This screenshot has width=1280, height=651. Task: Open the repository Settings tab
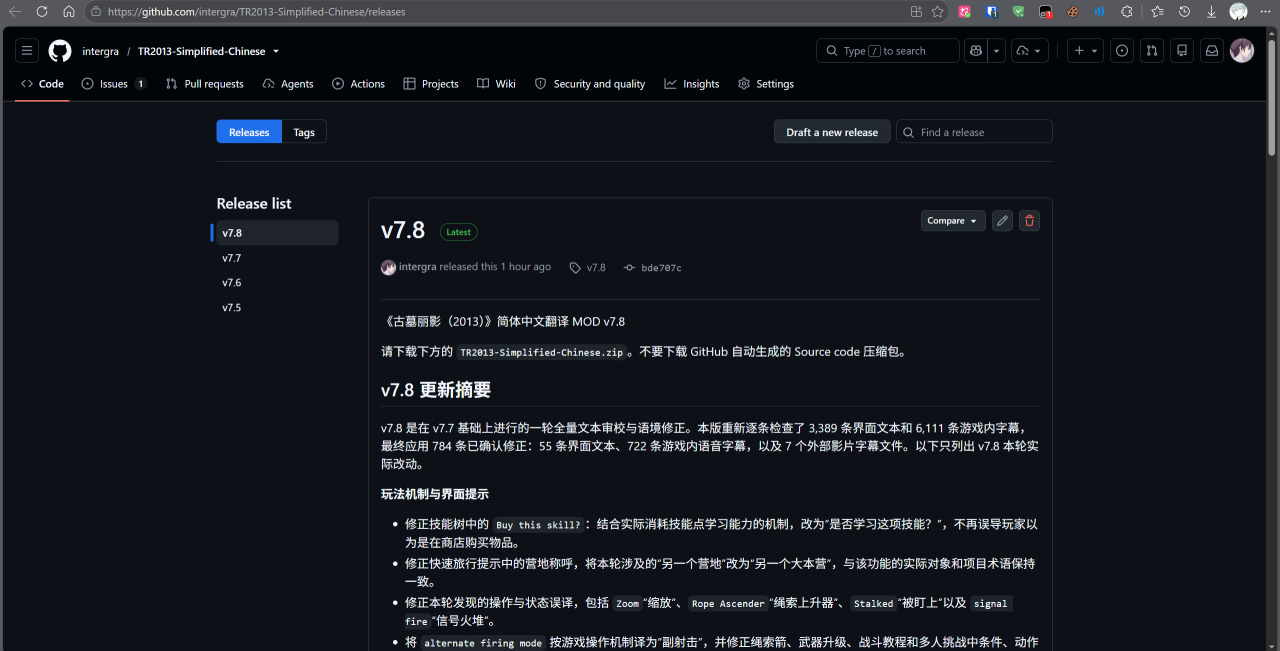tap(766, 84)
